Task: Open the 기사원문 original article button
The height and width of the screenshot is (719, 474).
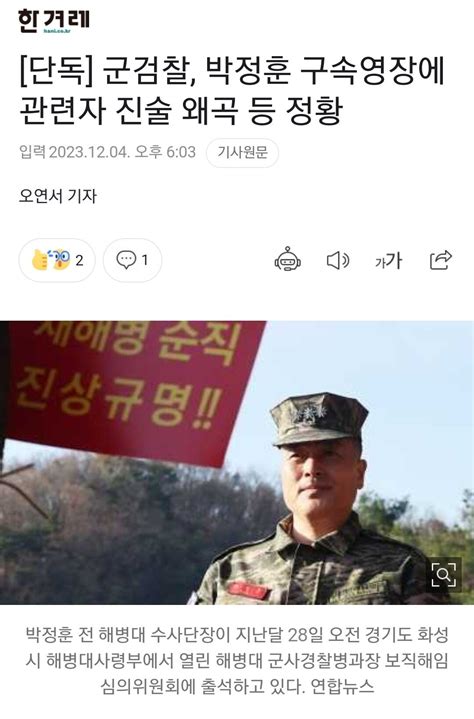Action: click(x=243, y=152)
